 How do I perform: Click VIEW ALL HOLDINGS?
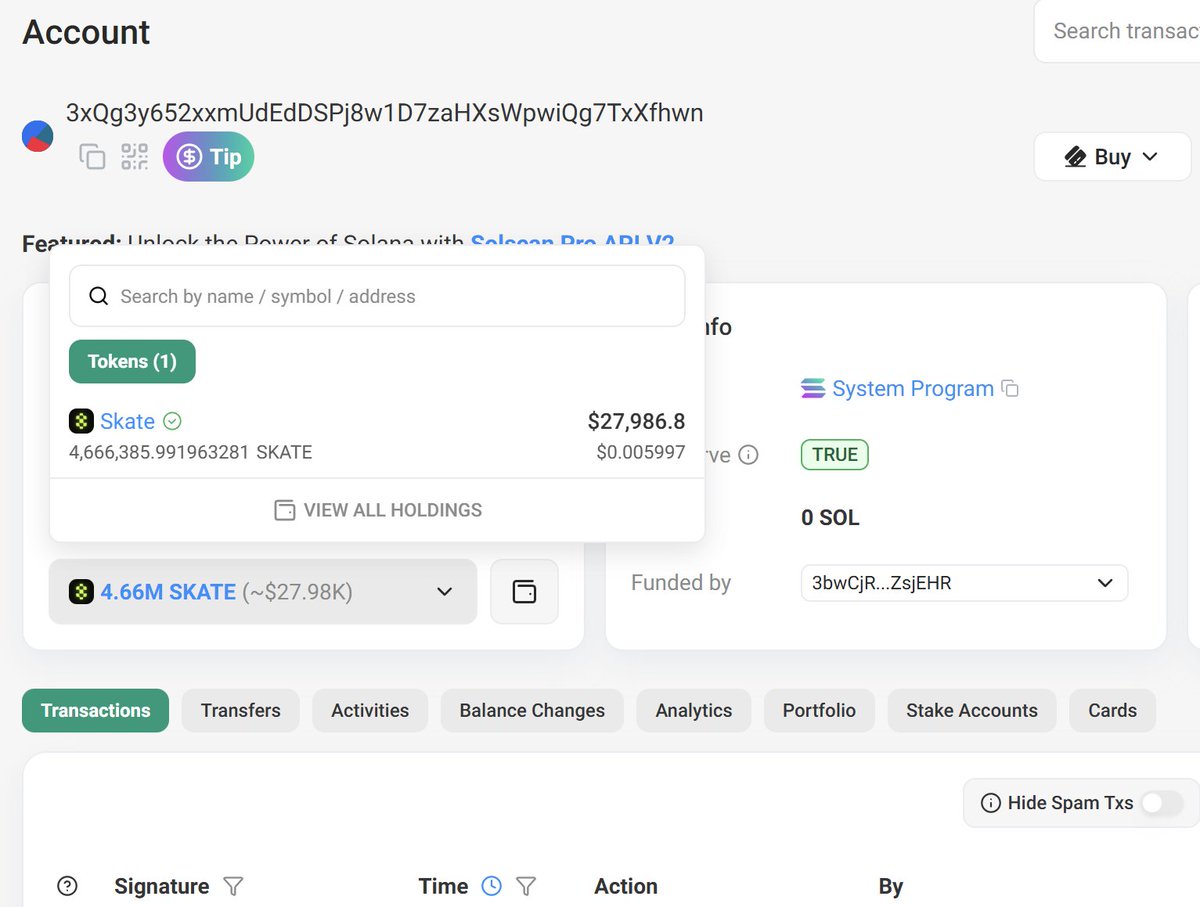click(x=377, y=510)
